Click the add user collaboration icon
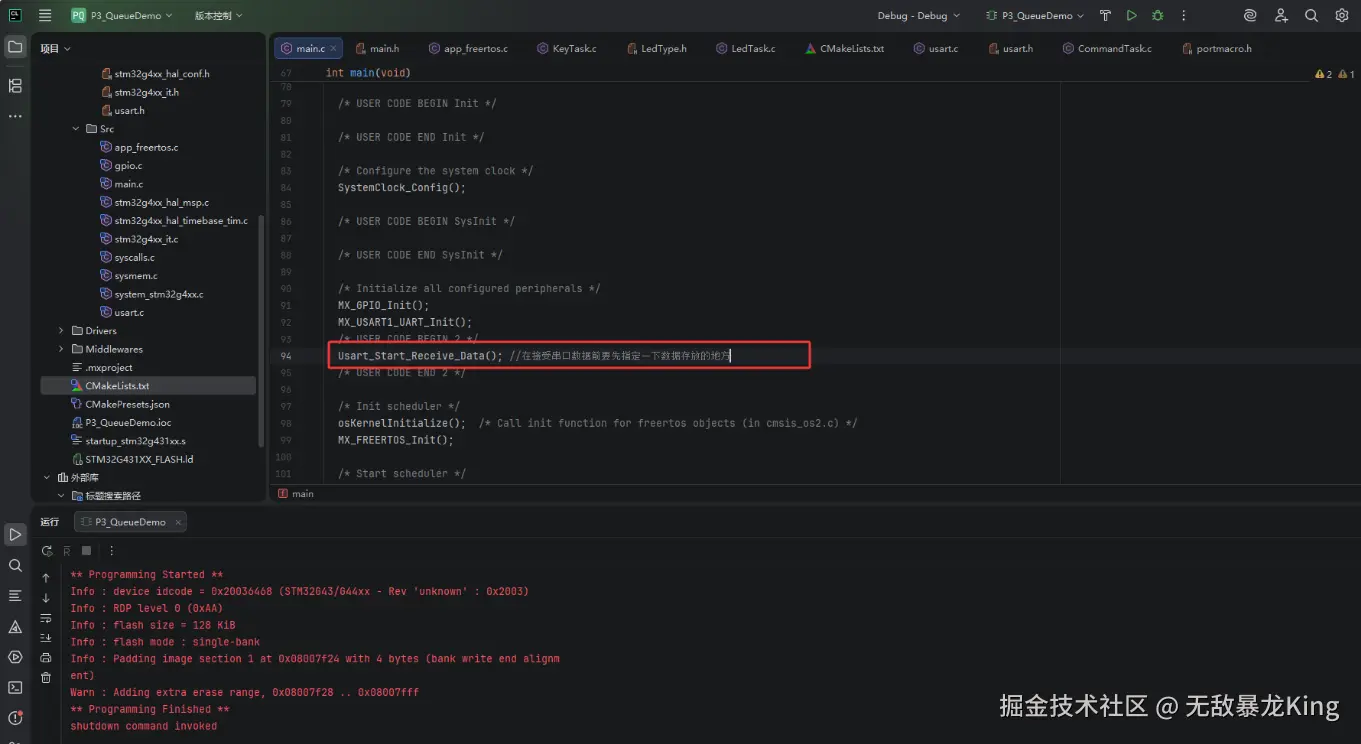Screen dimensions: 1361x744 pos(1281,15)
